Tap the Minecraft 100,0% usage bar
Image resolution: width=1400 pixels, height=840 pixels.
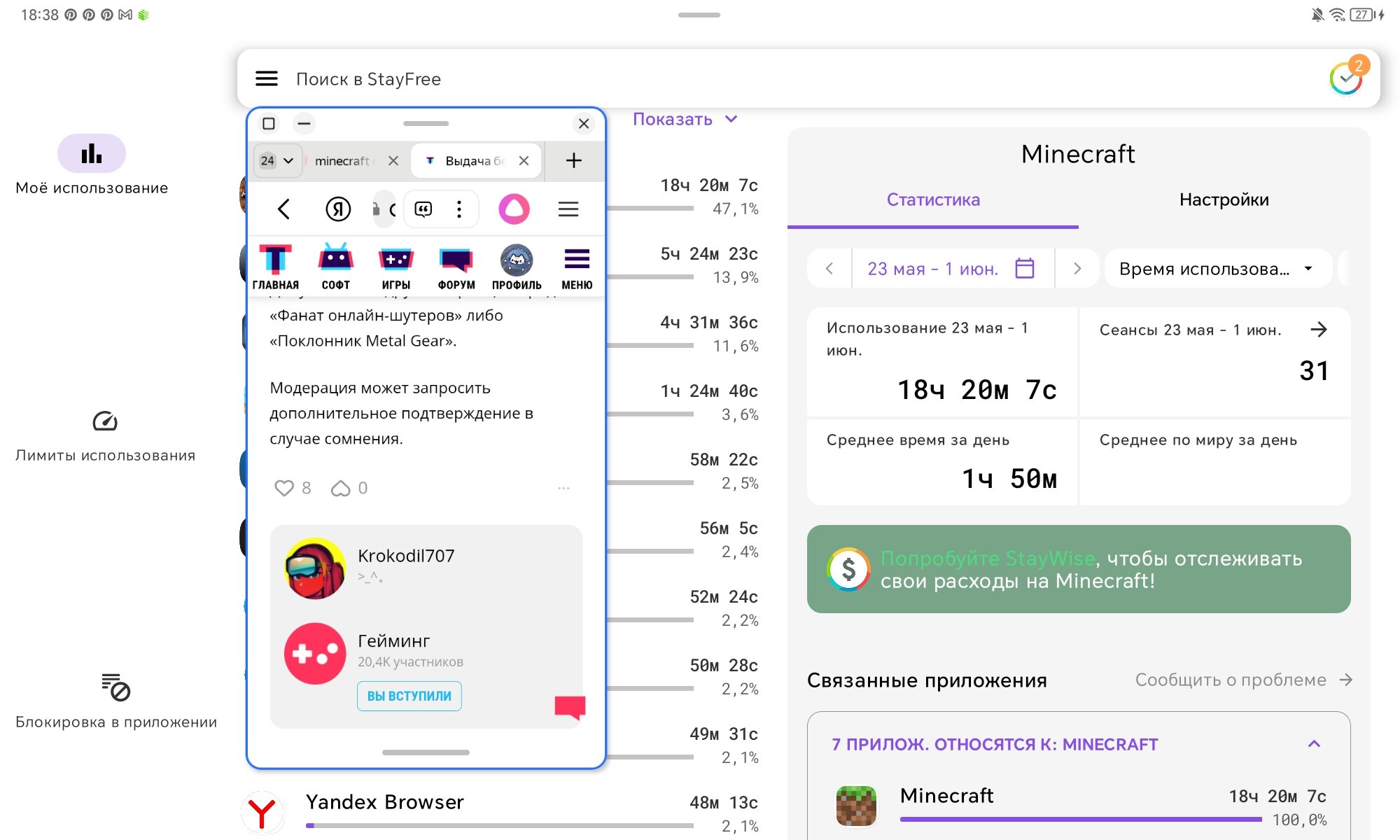tap(1080, 818)
